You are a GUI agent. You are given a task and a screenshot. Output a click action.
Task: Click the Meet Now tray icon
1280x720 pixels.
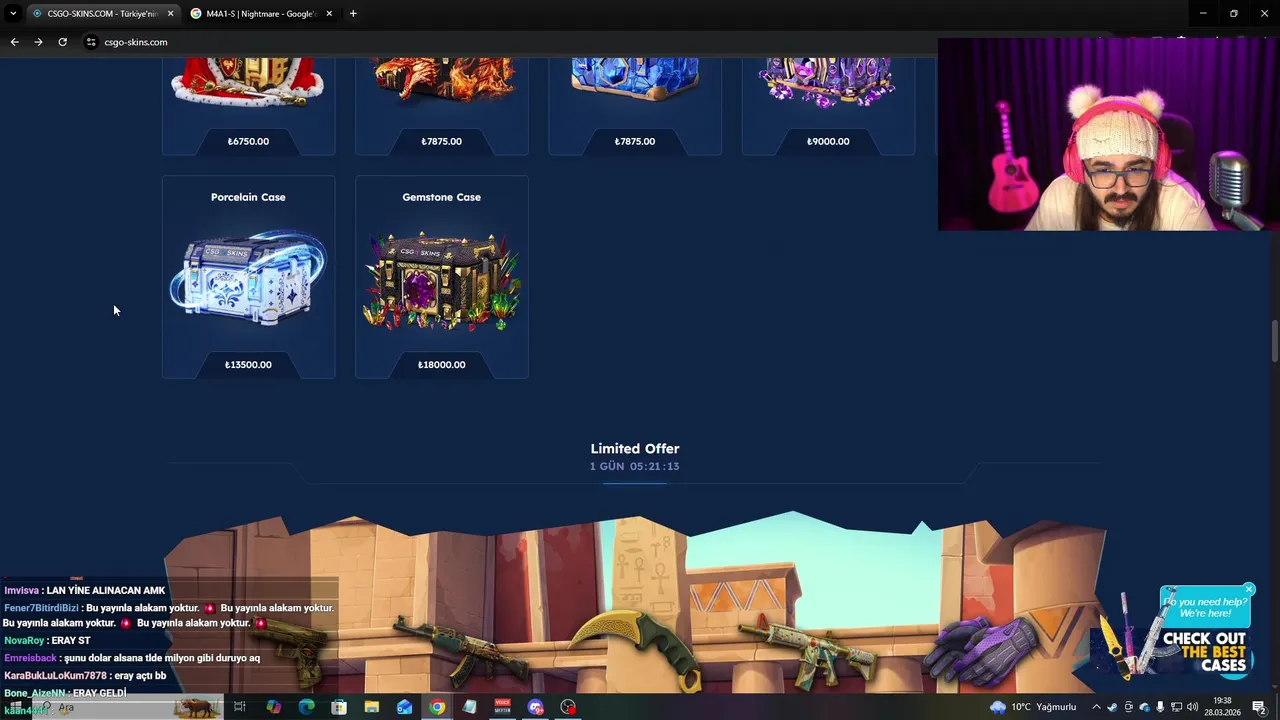point(1129,707)
